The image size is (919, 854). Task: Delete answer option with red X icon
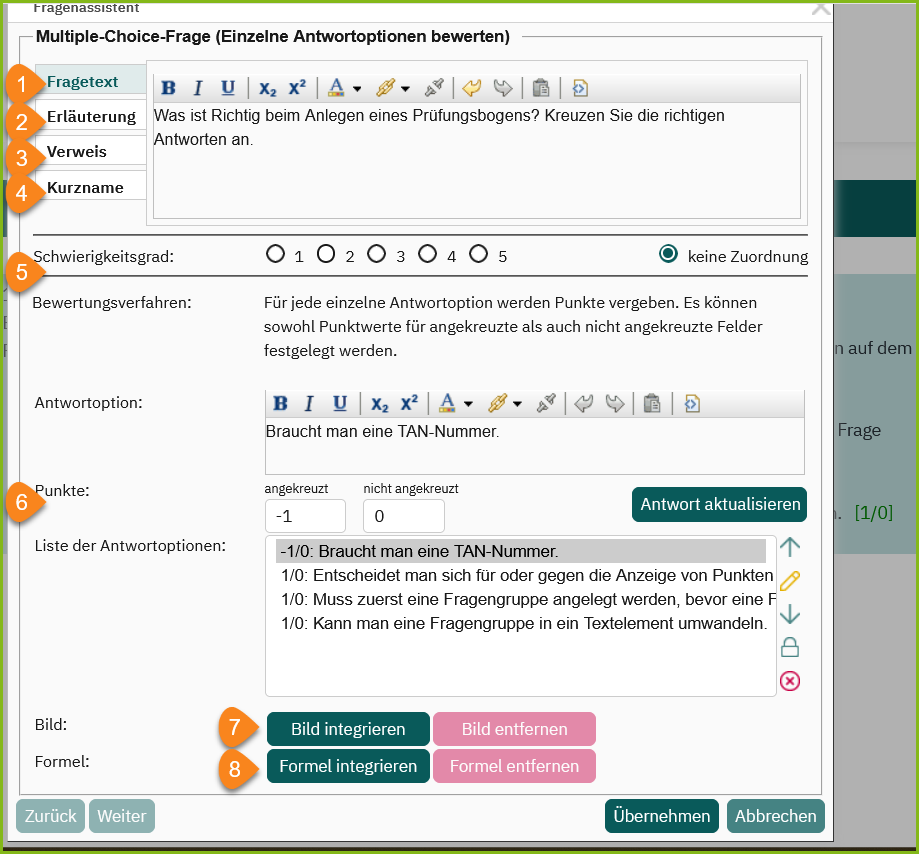click(789, 681)
